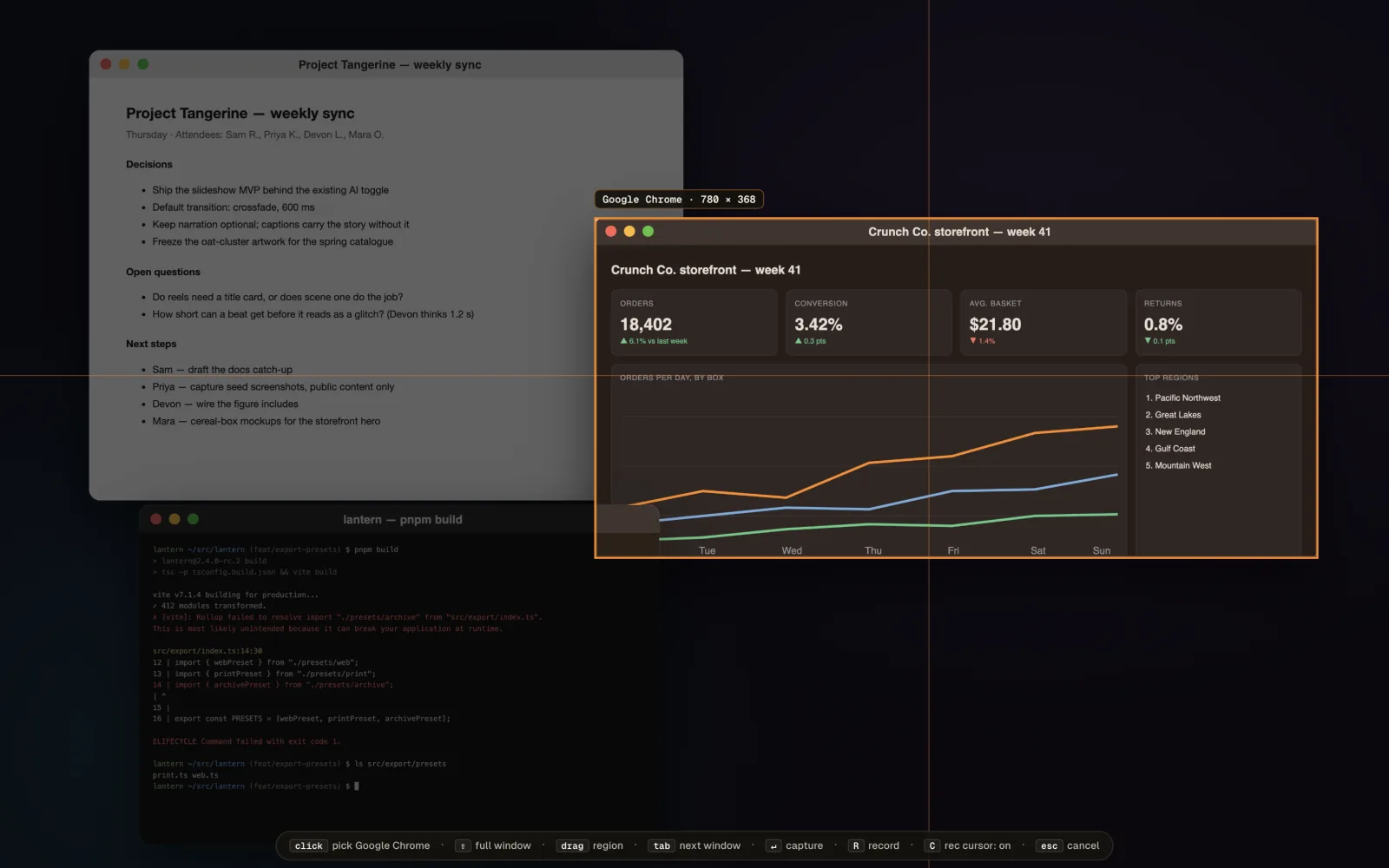
Task: Click the 'Next steps' heading in the notes
Action: tap(151, 344)
